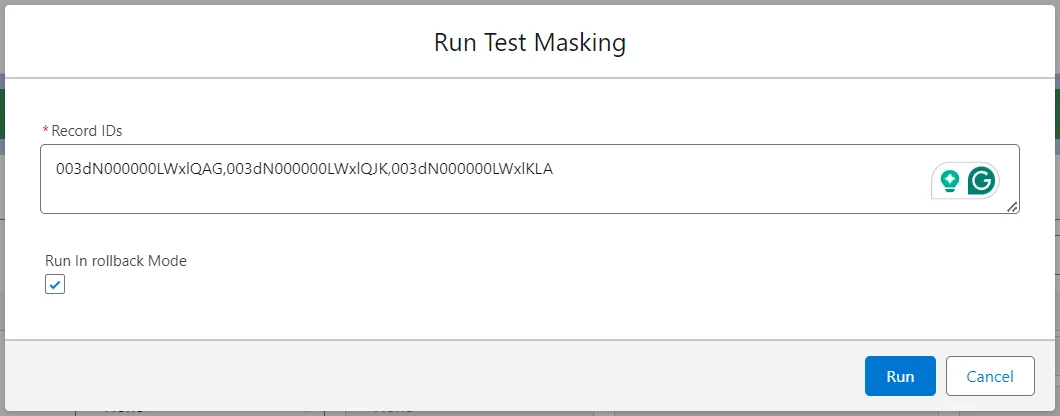Click the Record IDs field label
This screenshot has width=1060, height=416.
87,131
